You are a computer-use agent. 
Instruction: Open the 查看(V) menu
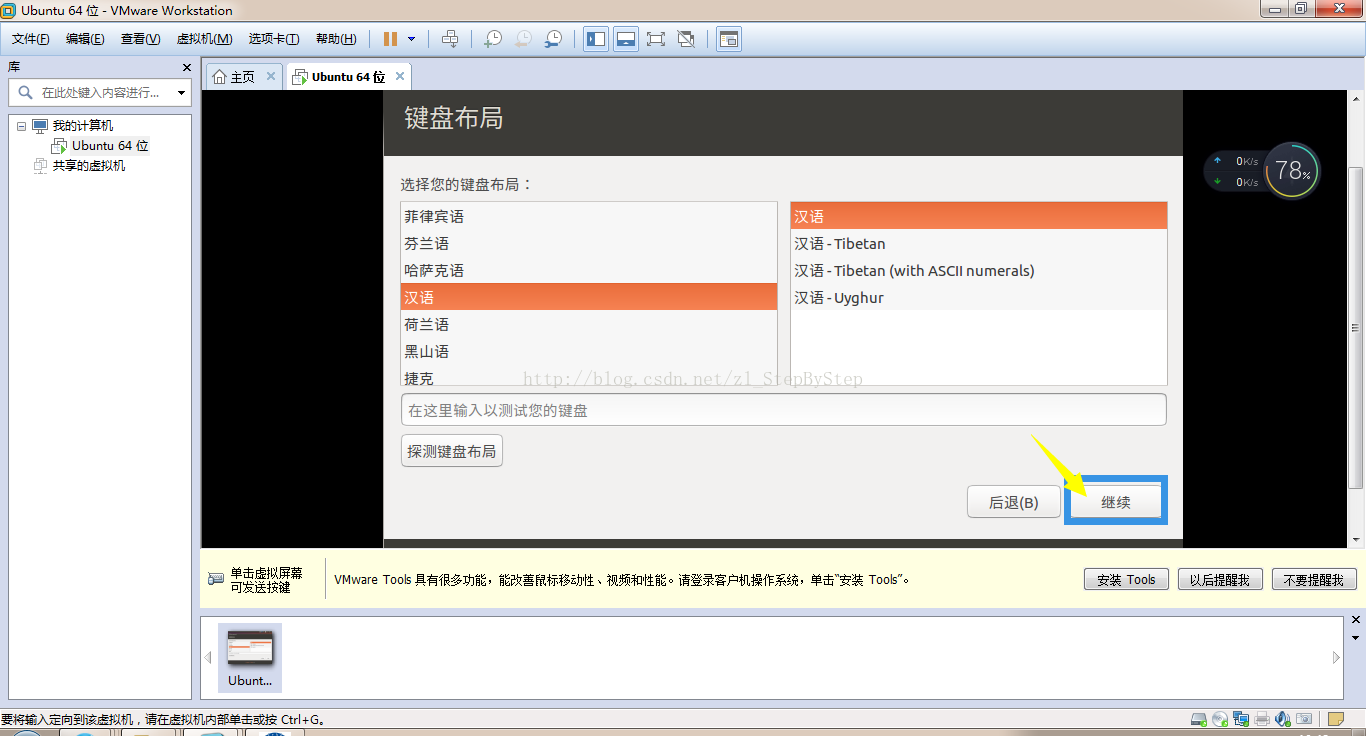tap(140, 39)
